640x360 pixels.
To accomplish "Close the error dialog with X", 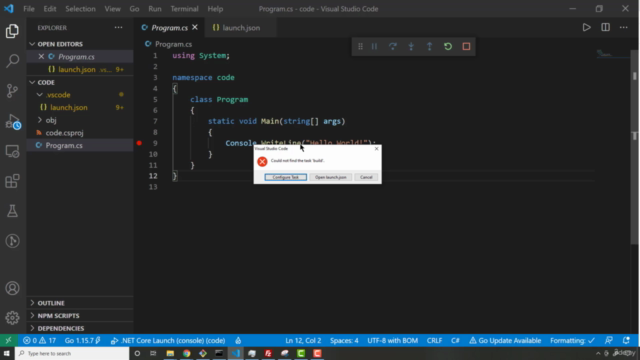I will click(x=376, y=149).
